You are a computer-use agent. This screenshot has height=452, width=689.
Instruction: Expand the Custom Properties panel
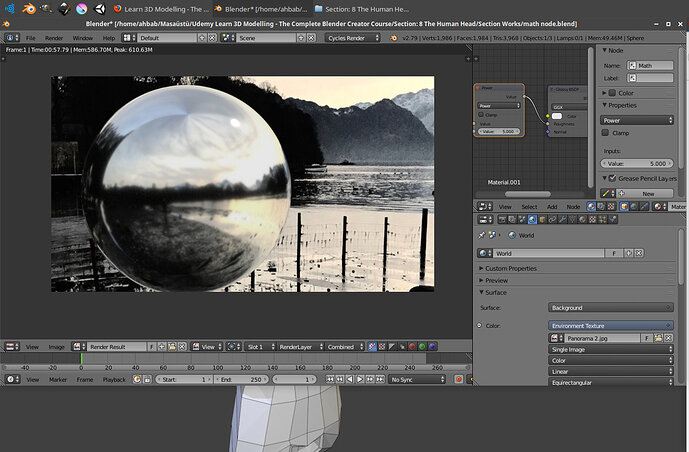[x=510, y=269]
